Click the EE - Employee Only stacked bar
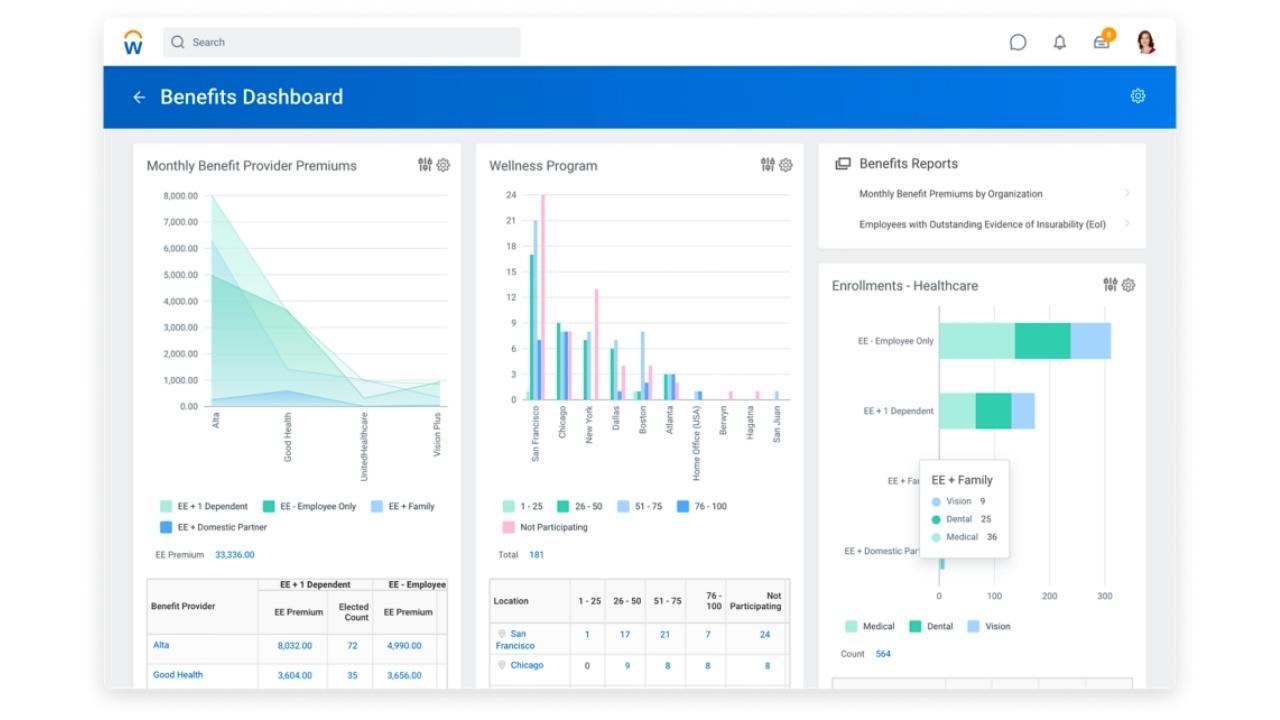The image size is (1280, 720). pyautogui.click(x=1025, y=340)
